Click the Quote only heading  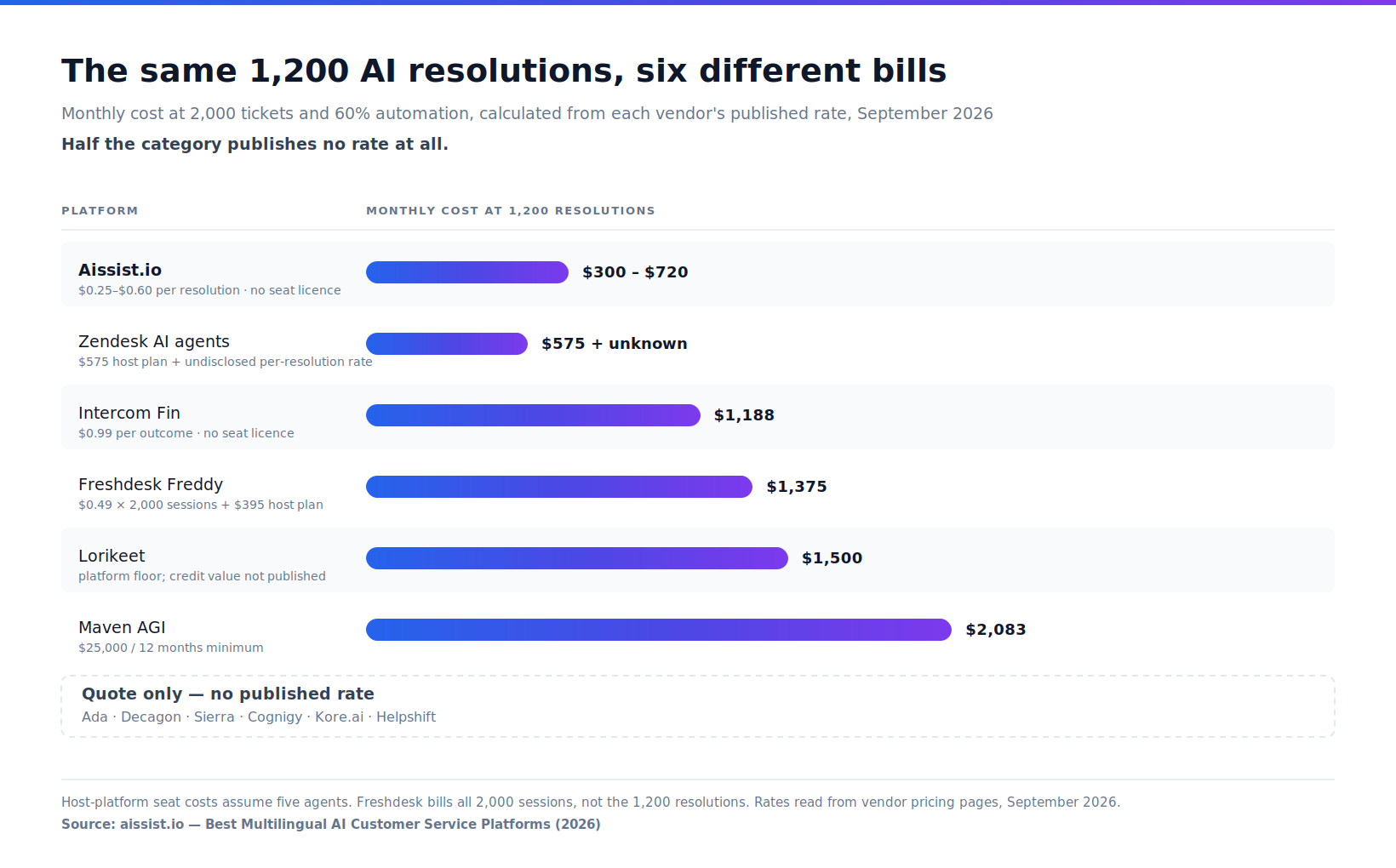point(228,694)
